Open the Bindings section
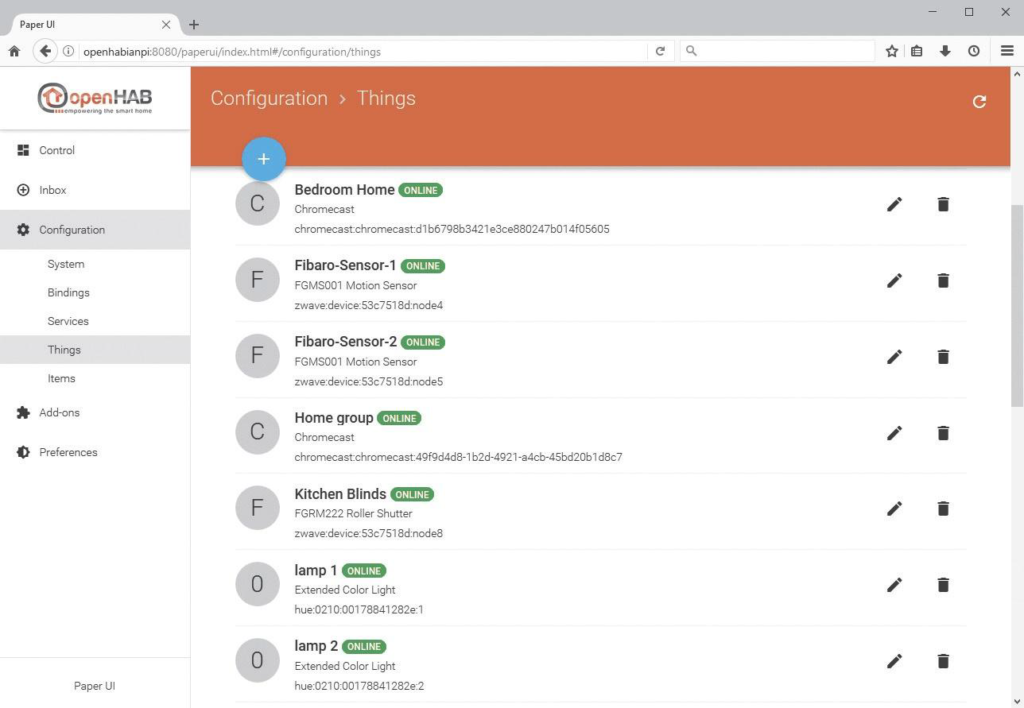 [x=68, y=292]
